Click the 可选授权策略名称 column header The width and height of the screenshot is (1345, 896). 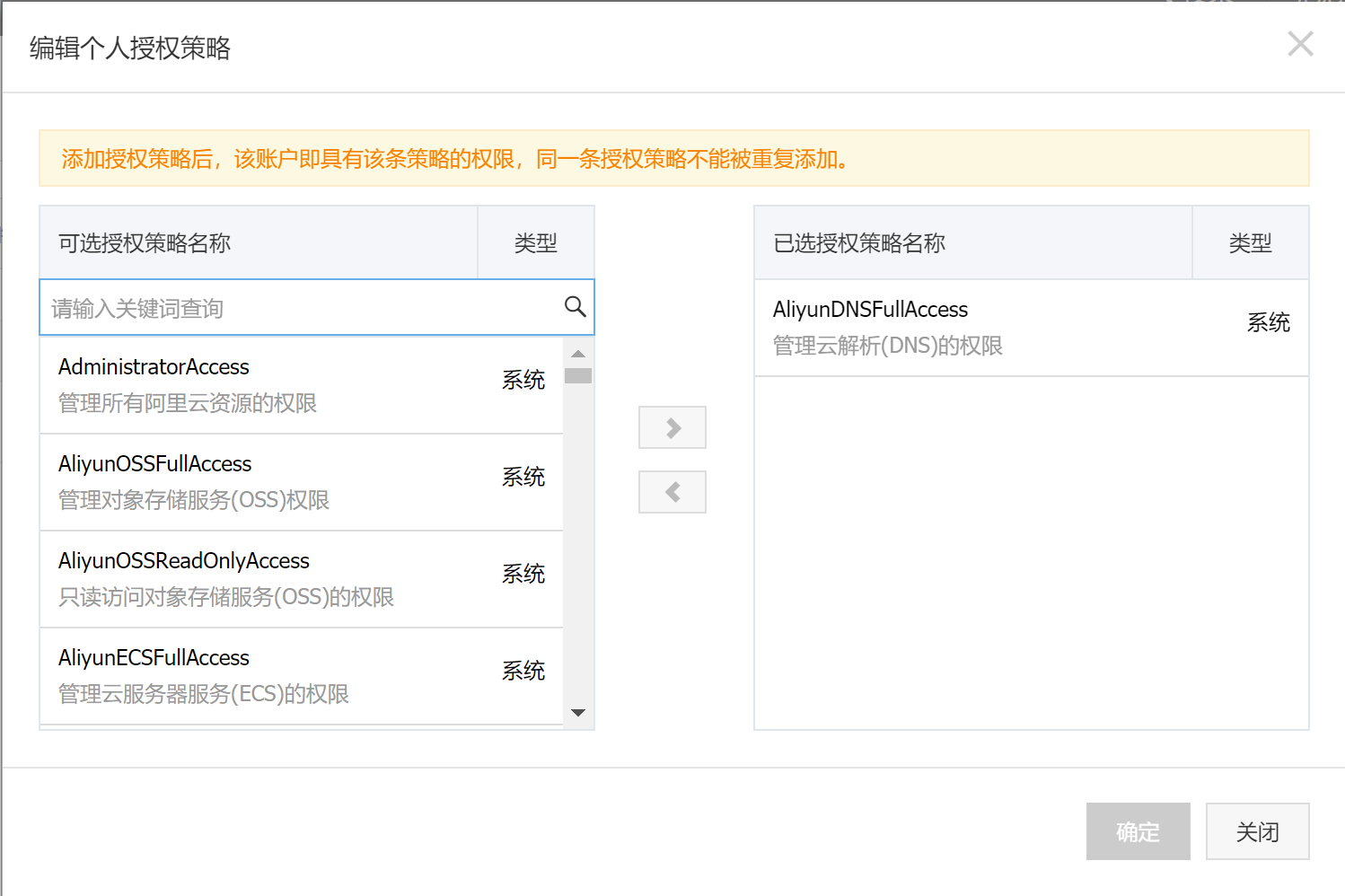pyautogui.click(x=259, y=243)
